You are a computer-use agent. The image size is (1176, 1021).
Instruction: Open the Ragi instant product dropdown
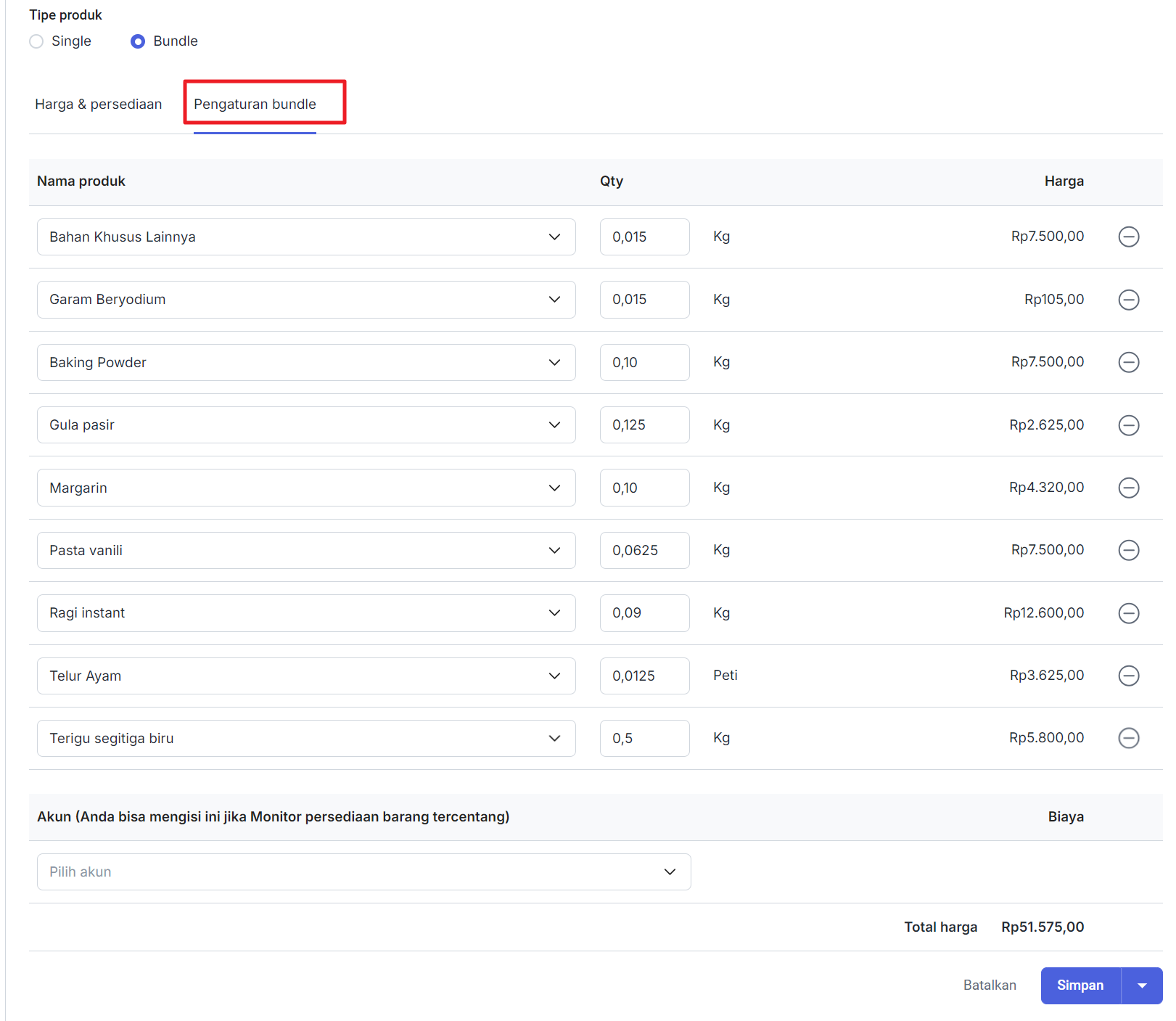click(x=306, y=613)
